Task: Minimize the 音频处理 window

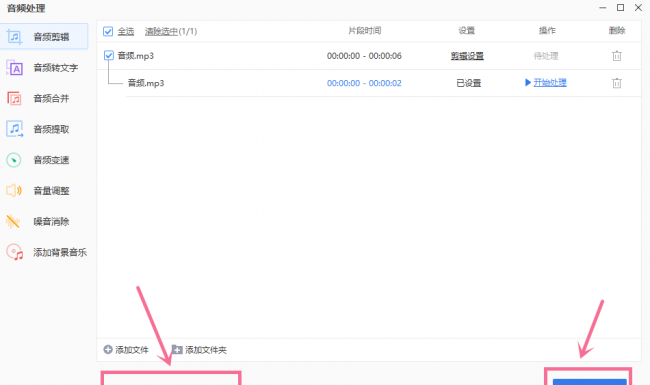Action: coord(603,7)
